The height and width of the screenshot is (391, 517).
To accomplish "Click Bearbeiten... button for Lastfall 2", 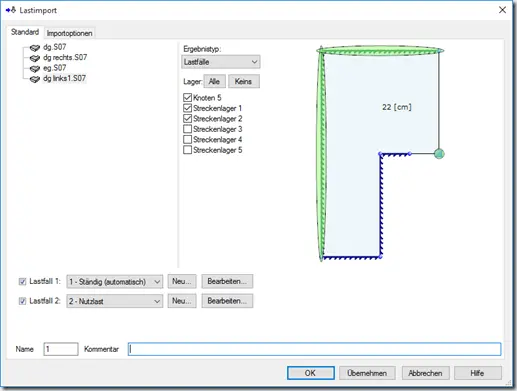I will pos(227,301).
